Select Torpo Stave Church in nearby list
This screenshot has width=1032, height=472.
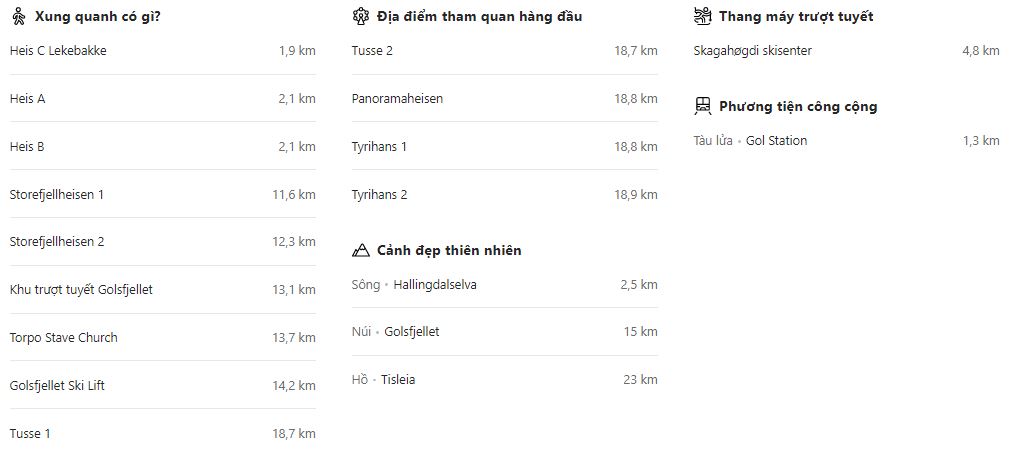(64, 338)
